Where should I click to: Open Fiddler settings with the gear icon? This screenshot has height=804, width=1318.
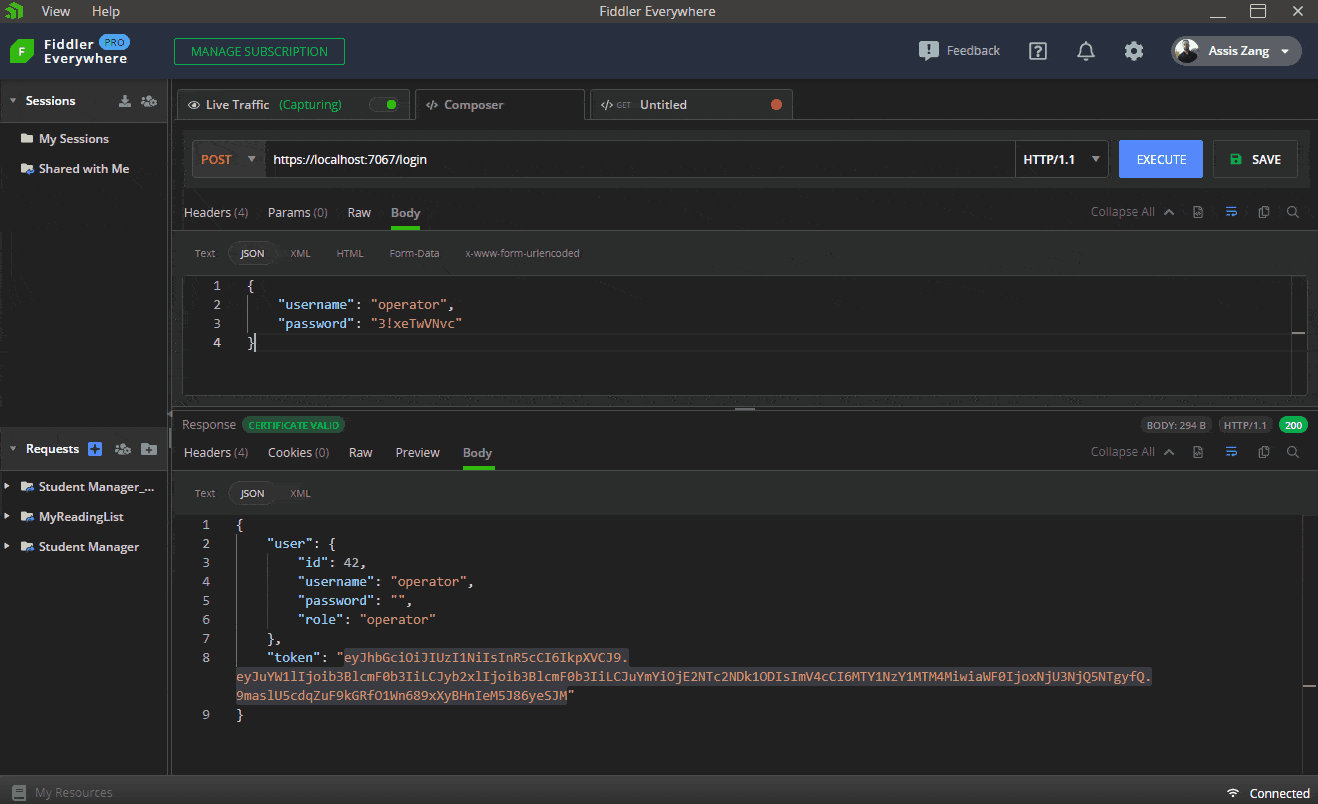1133,50
